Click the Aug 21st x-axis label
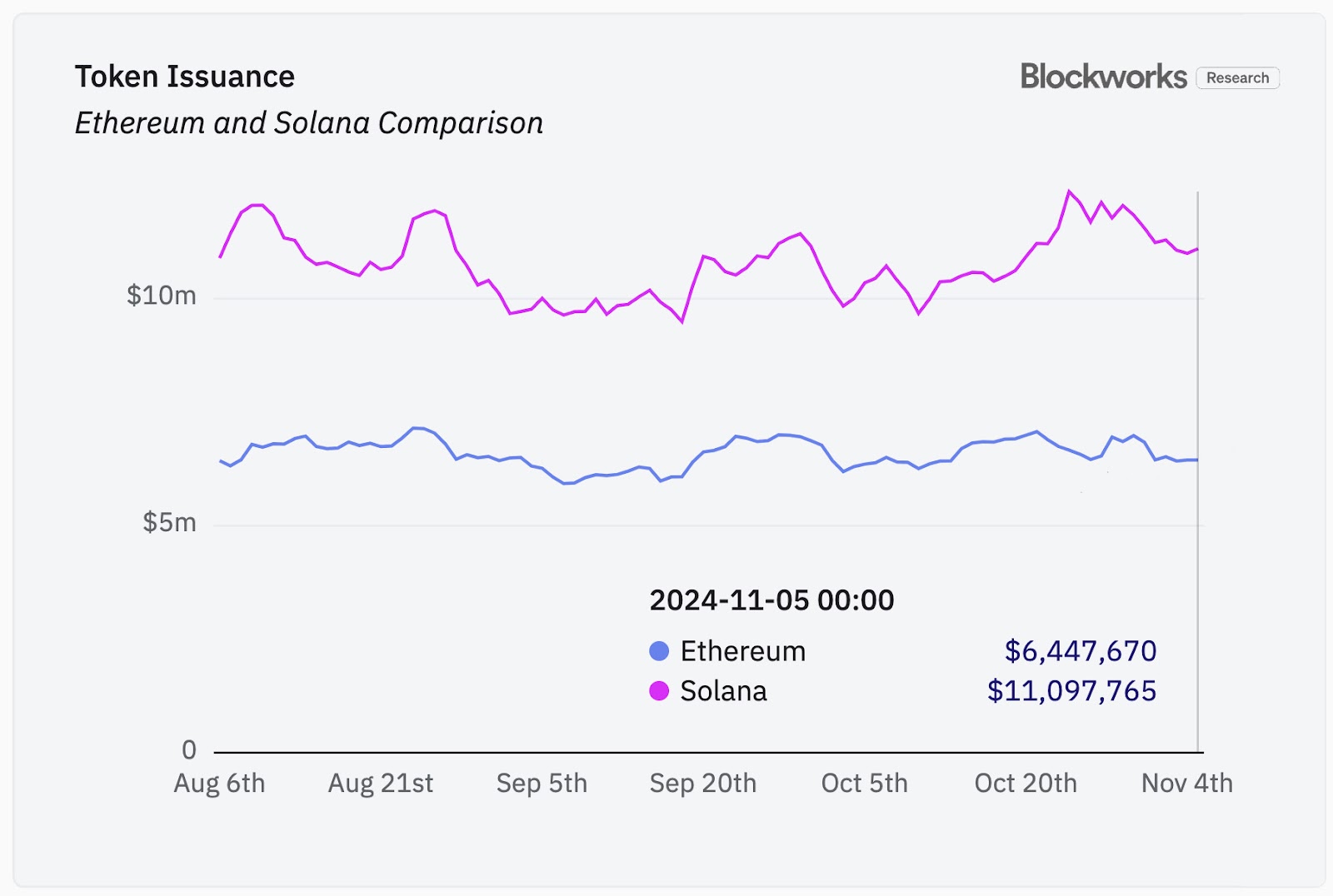Viewport: 1333px width, 896px height. (x=381, y=784)
